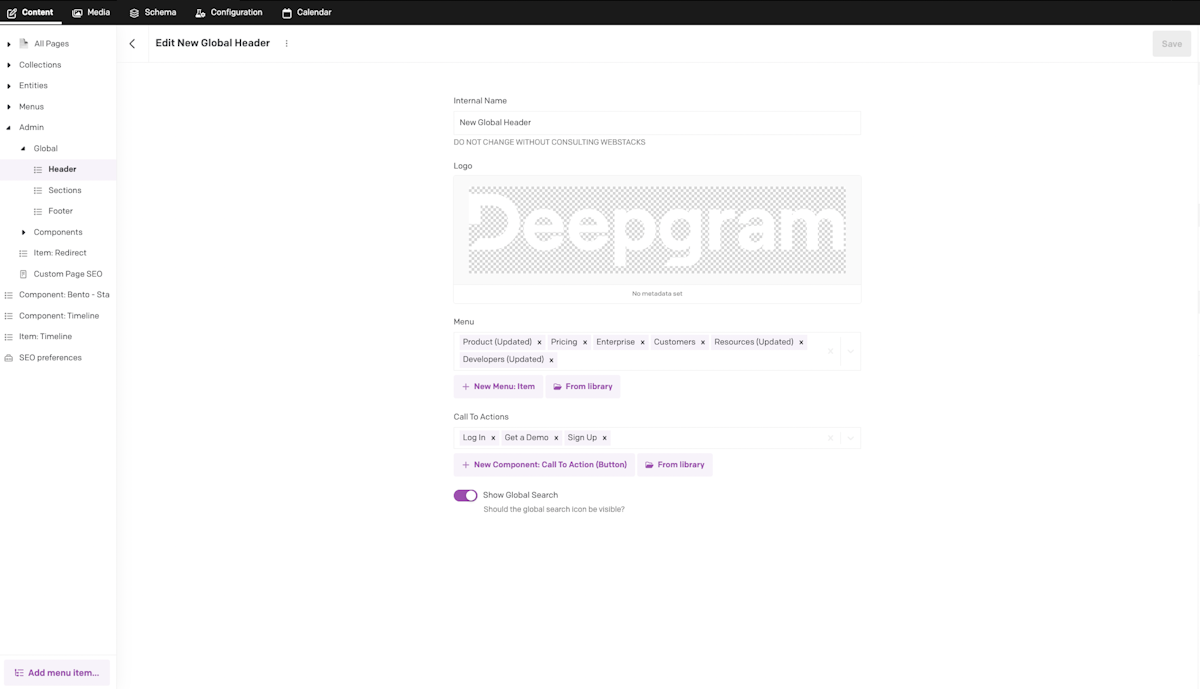Click the Pricing menu tag
Screen dimensions: 1200x689
click(x=564, y=342)
